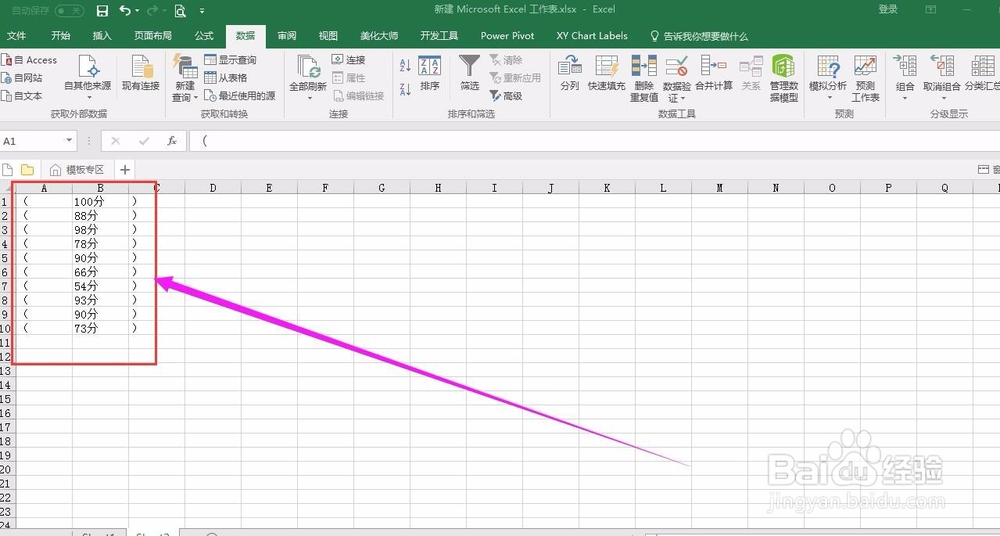
Task: Click the 告诉我你想要做什么 search box
Action: coord(700,36)
